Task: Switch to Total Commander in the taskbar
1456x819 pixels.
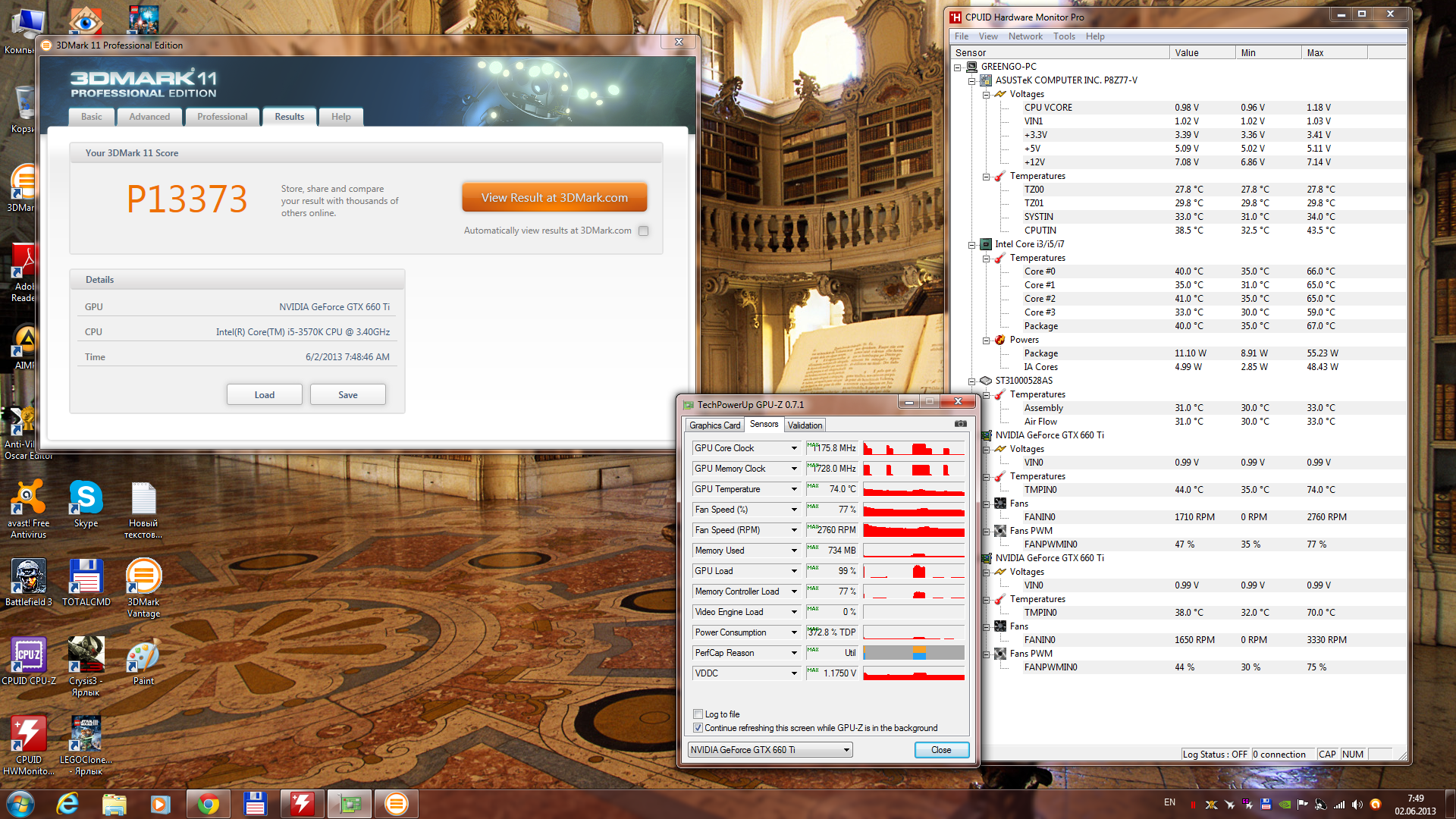Action: pos(255,804)
